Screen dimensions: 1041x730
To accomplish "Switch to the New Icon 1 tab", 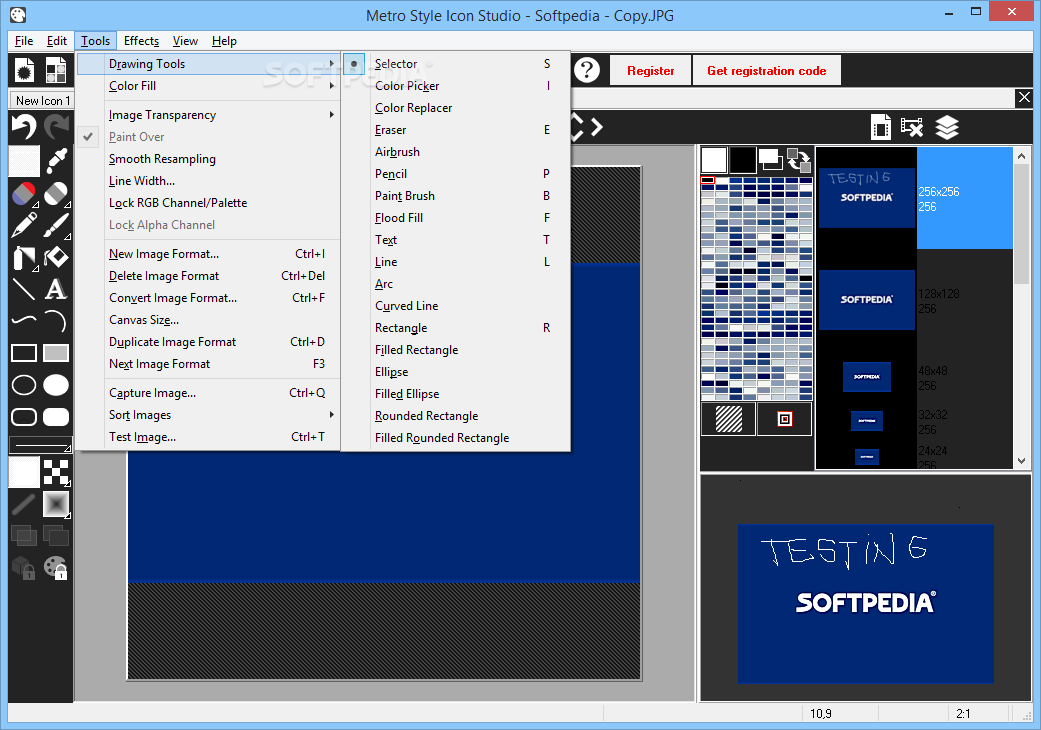I will pos(42,100).
